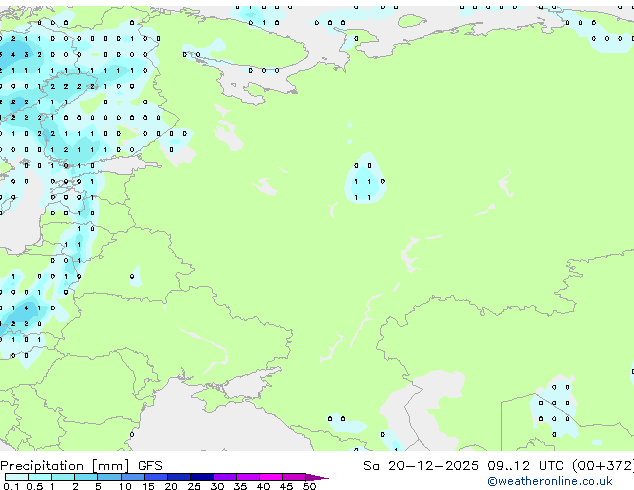Click legend value label '45'

286,486
